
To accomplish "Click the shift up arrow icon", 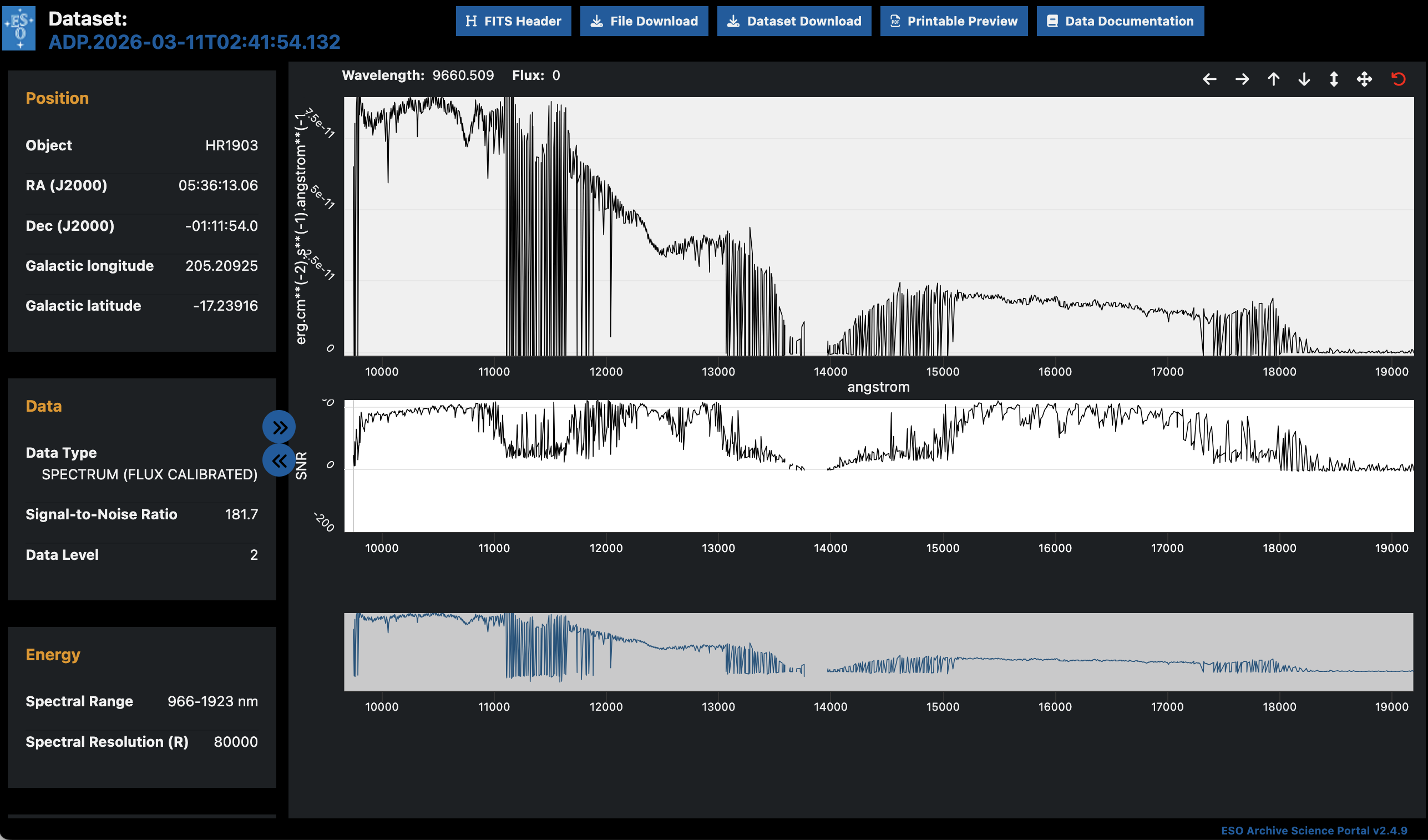I will (1273, 79).
